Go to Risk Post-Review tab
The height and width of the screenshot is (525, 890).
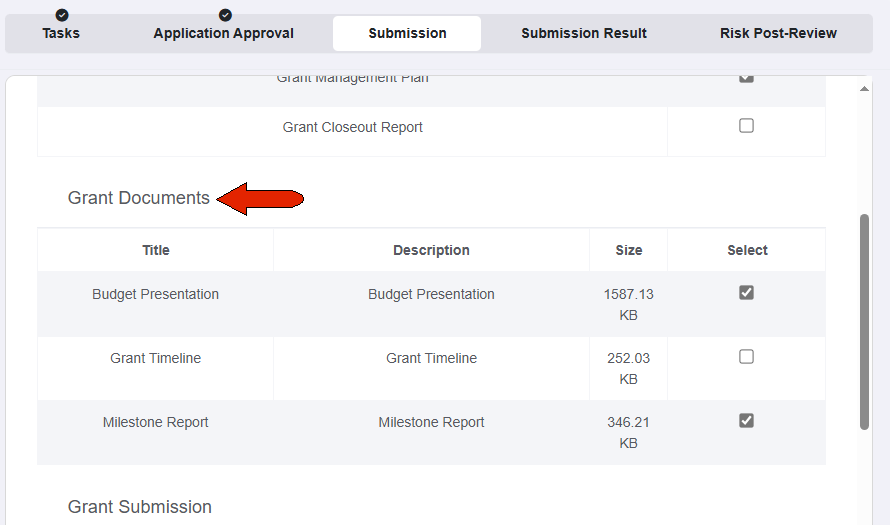coord(778,33)
